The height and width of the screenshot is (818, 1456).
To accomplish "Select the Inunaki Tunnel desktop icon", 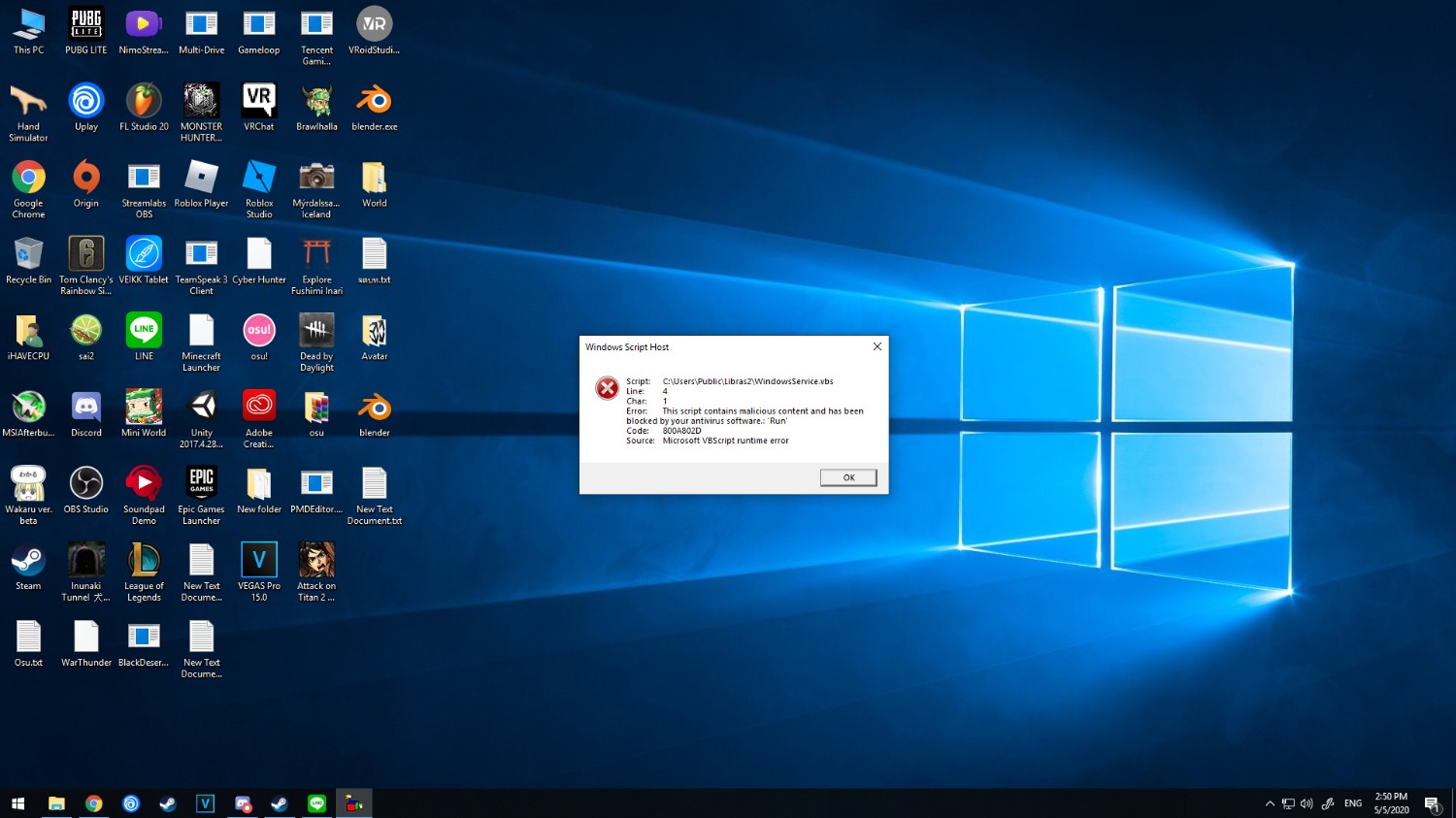I will tap(86, 573).
